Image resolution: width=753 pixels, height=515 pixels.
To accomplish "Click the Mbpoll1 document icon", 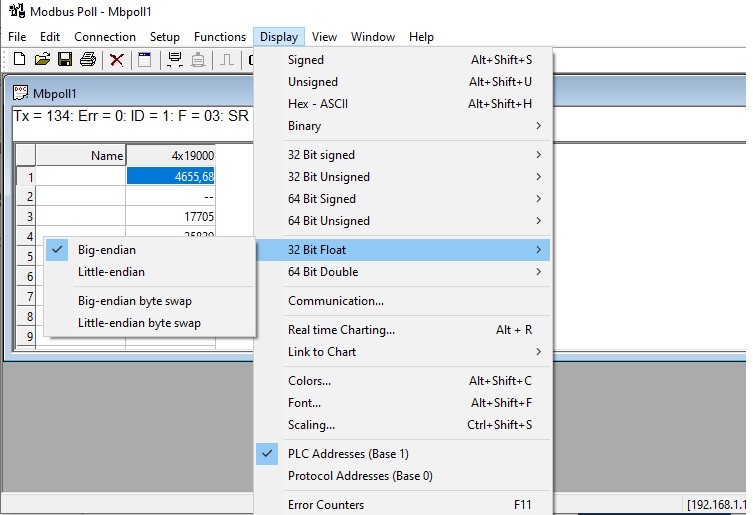I will pyautogui.click(x=20, y=94).
